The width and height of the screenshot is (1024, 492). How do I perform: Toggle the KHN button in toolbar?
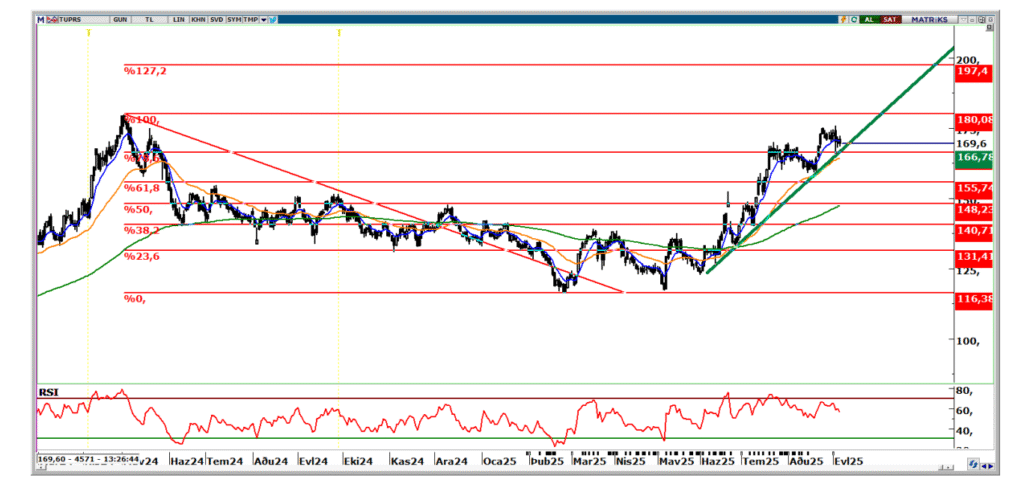point(196,19)
